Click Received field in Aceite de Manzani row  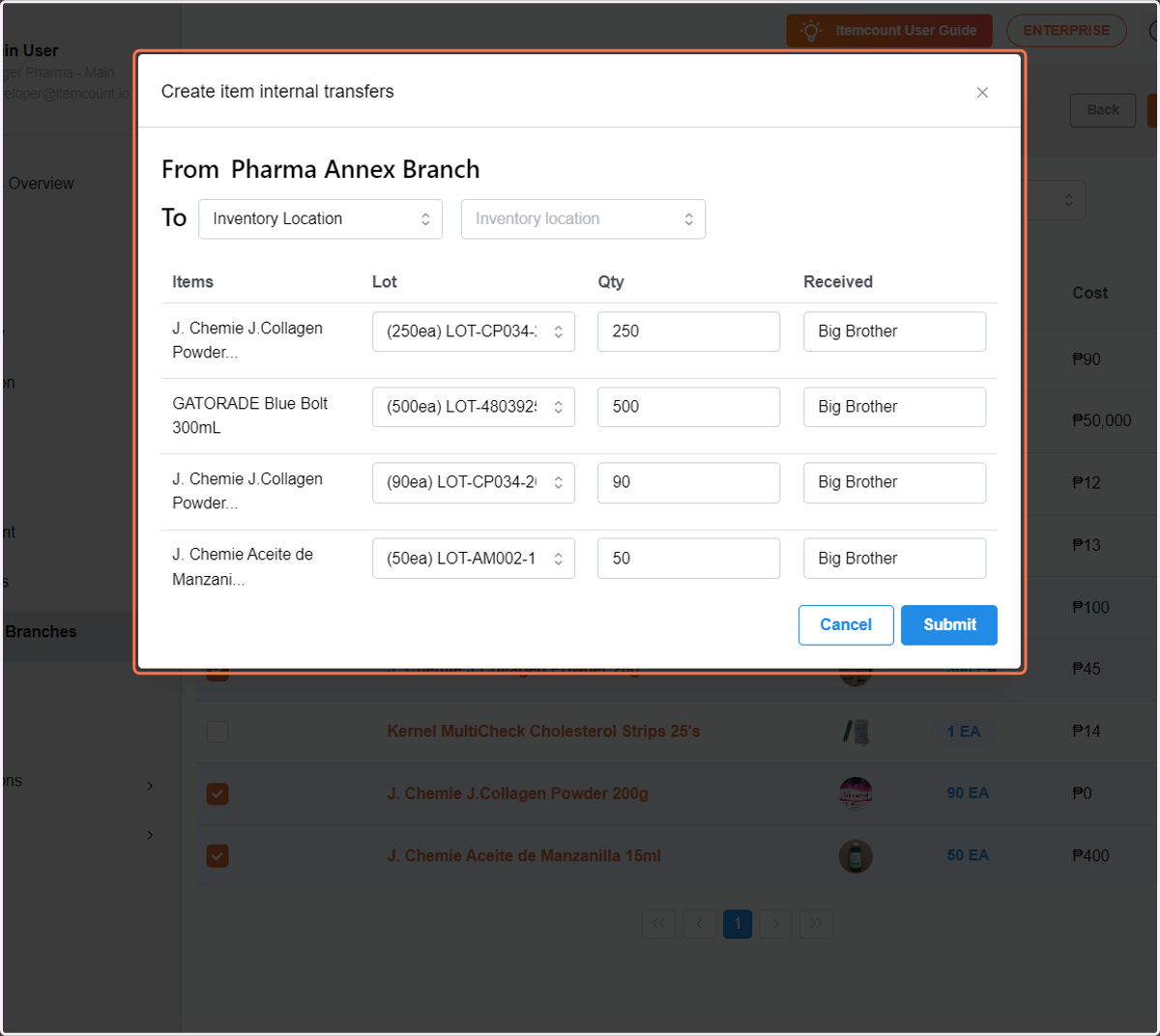pyautogui.click(x=894, y=559)
